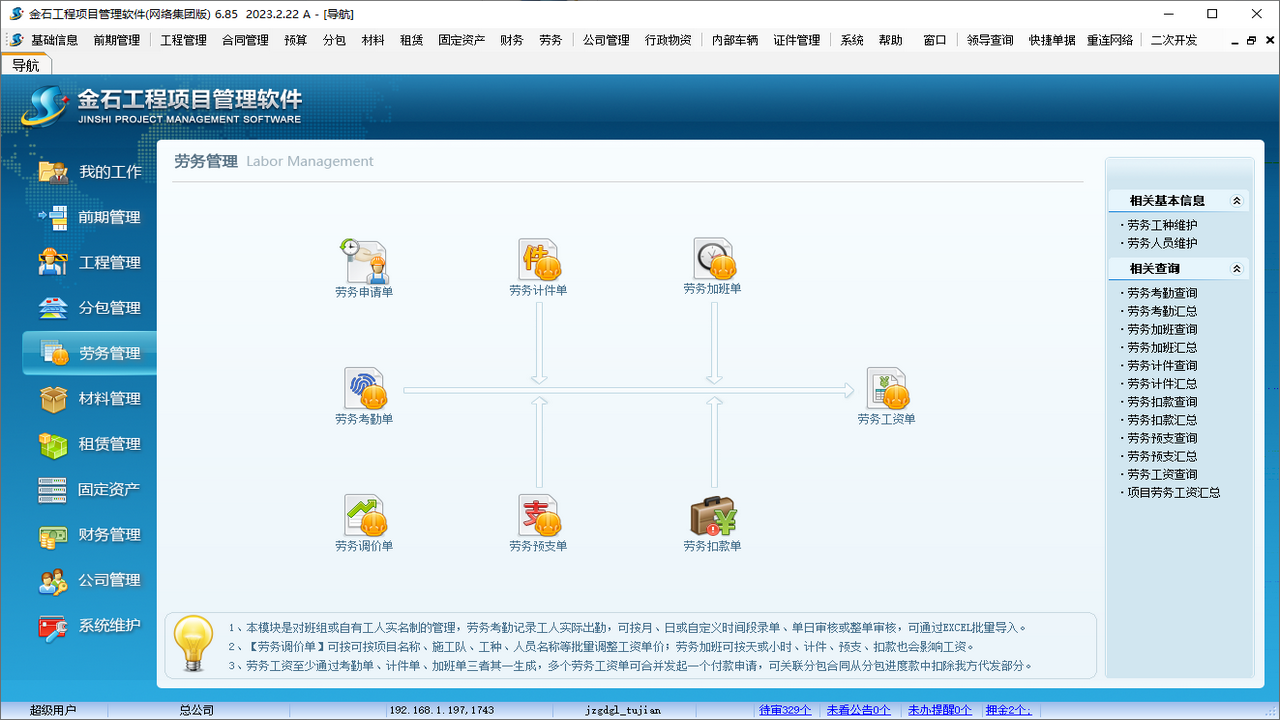Open the 劳务工资单 icon
This screenshot has height=720, width=1280.
click(886, 390)
